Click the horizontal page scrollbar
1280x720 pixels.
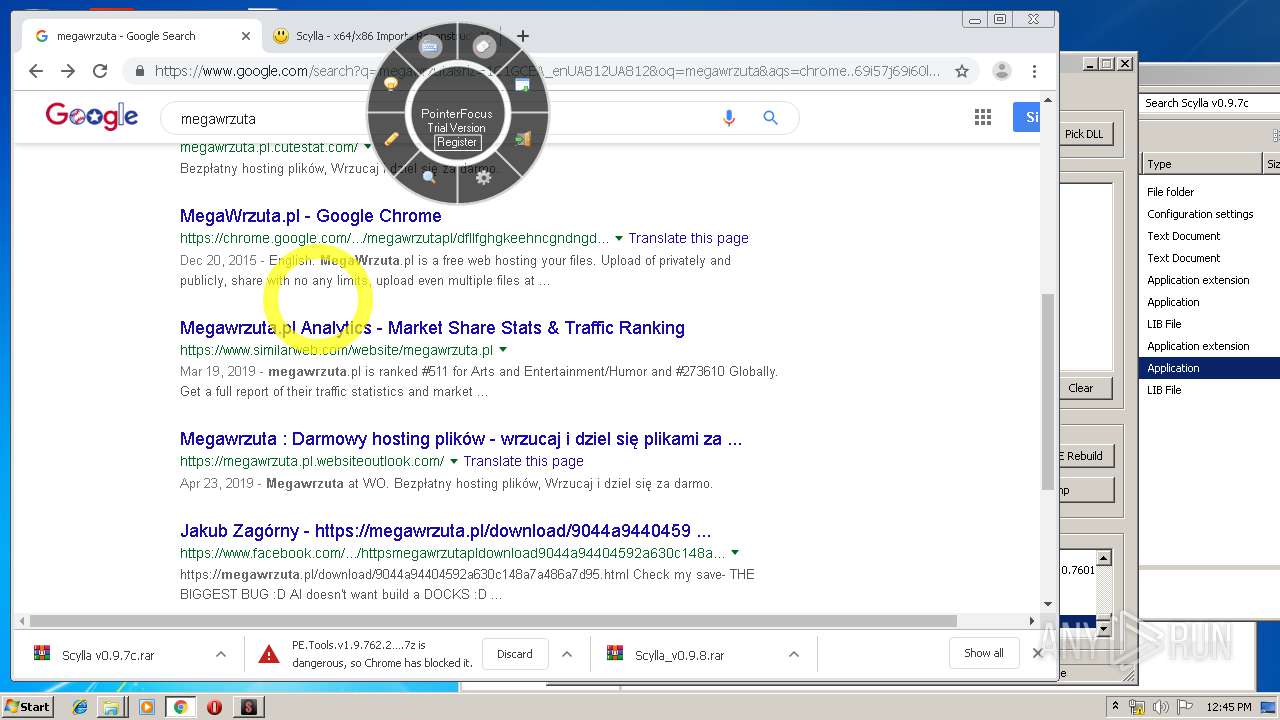click(x=494, y=621)
